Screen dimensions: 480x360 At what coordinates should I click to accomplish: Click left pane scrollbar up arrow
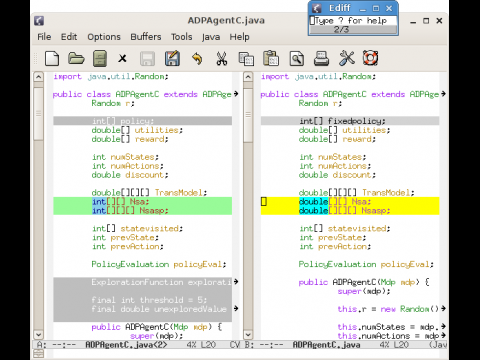click(x=39, y=77)
